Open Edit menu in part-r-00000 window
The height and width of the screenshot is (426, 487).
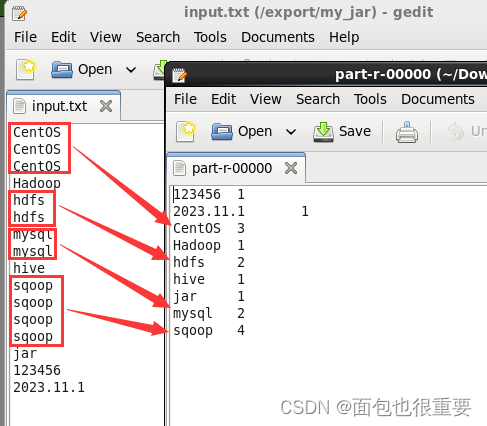click(223, 99)
